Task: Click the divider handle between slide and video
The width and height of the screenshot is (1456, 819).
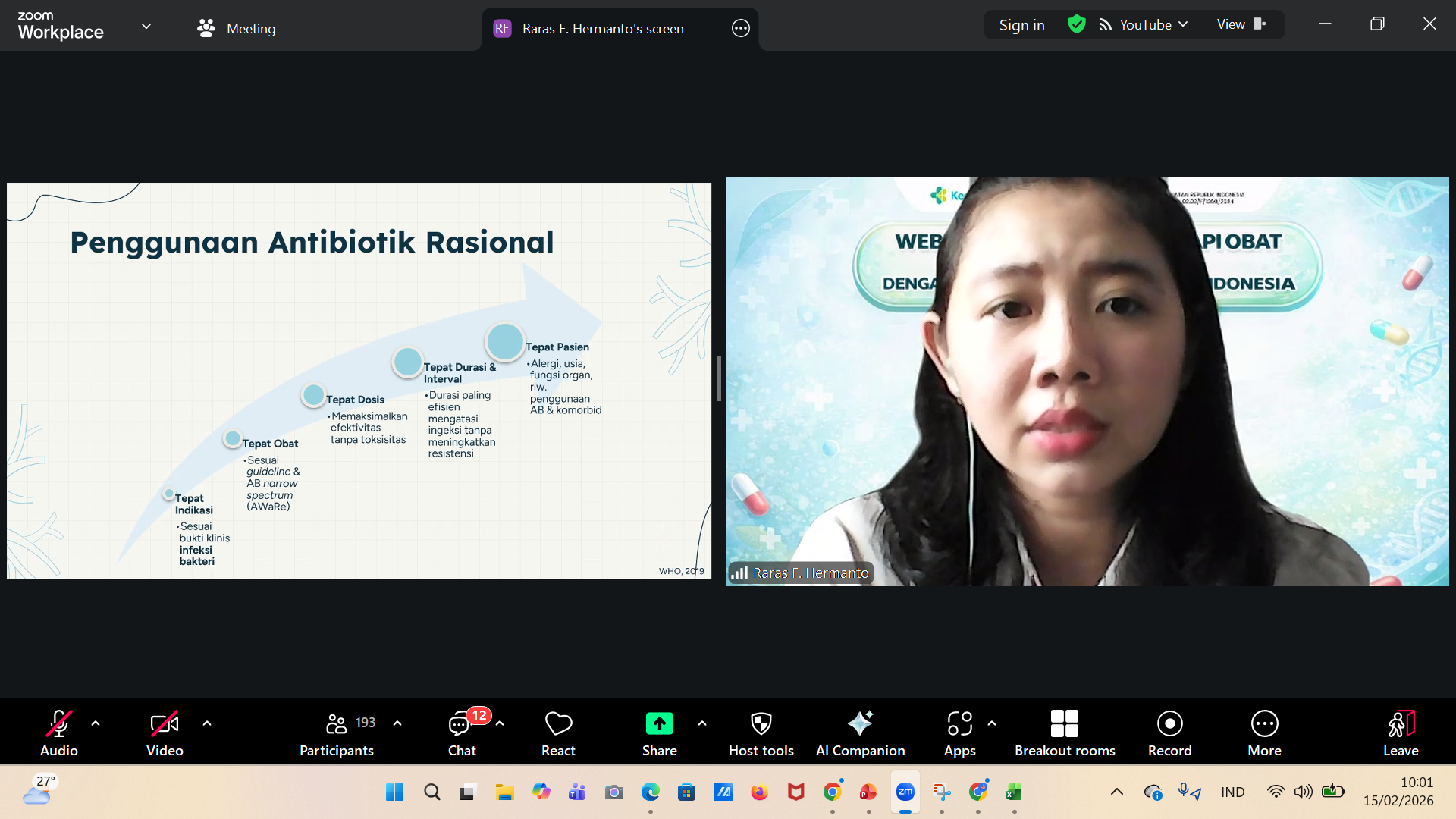Action: click(718, 379)
